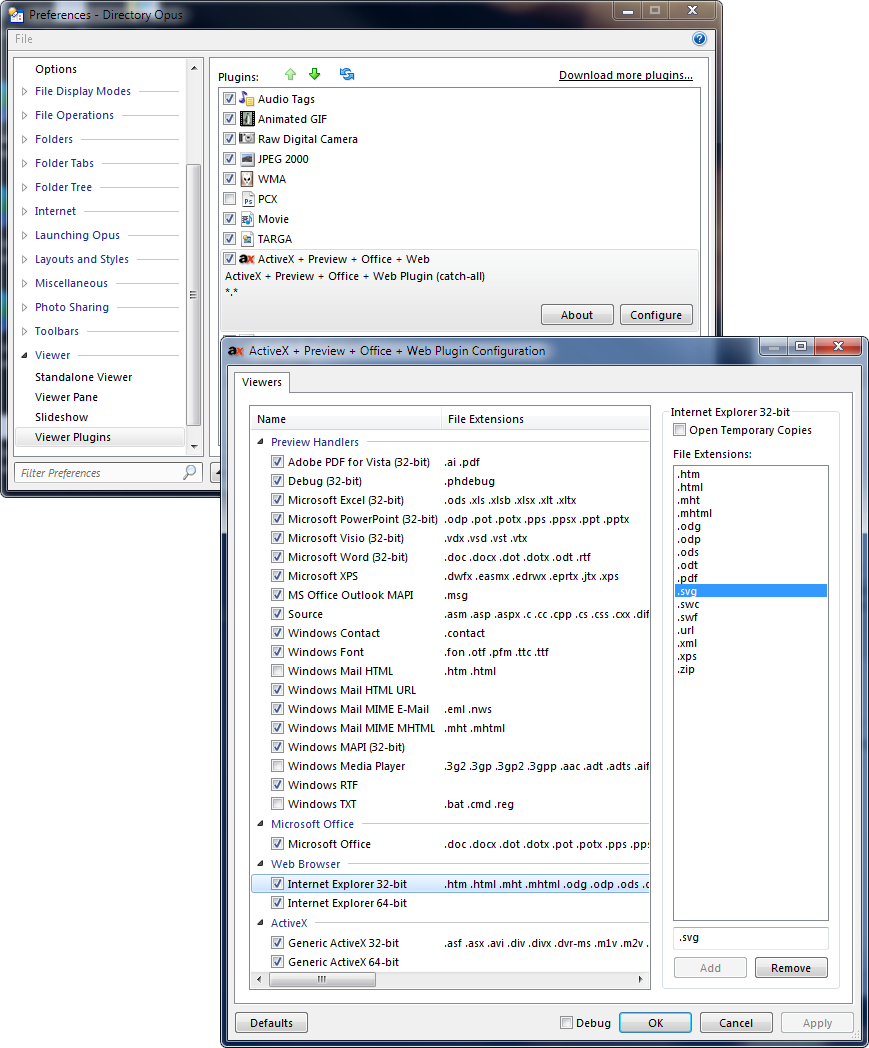Open Slideshow preferences page

61,417
